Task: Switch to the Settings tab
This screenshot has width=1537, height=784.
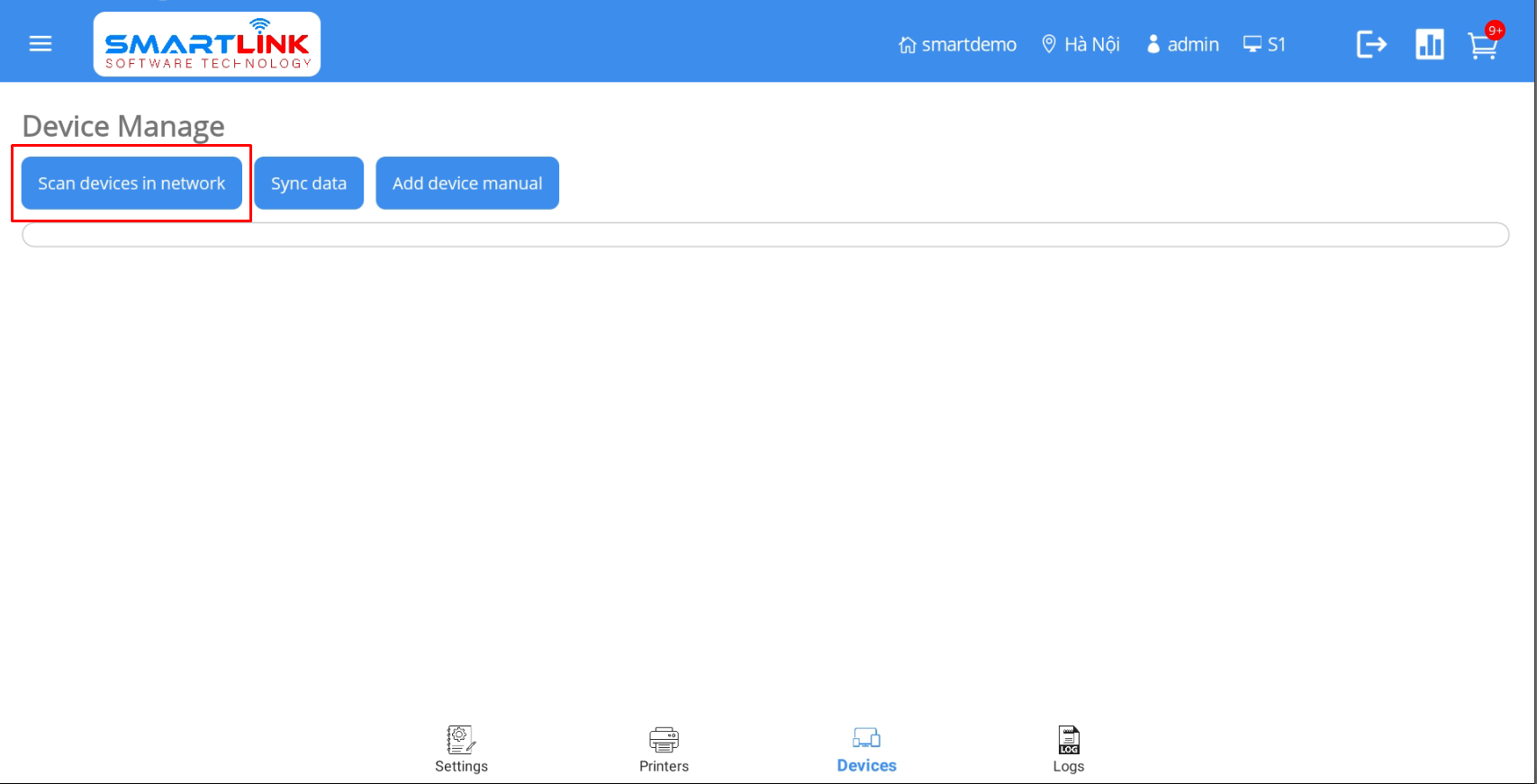Action: point(461,750)
